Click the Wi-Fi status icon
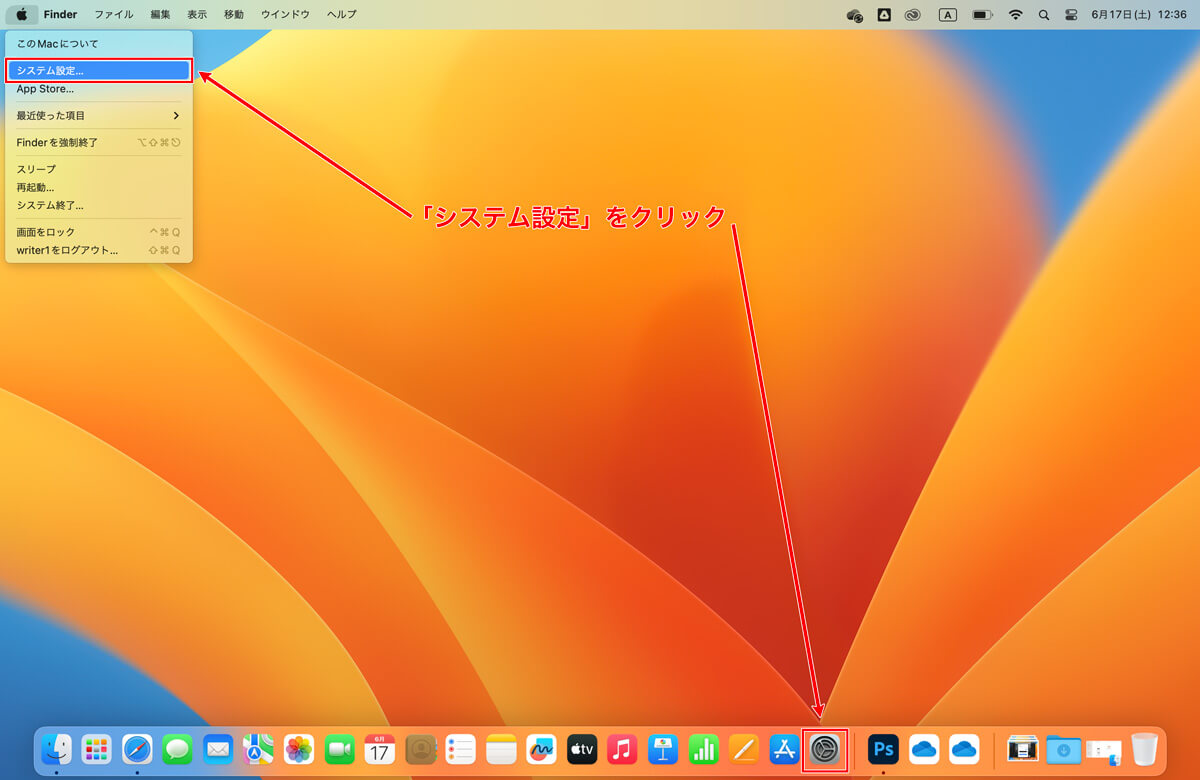1200x780 pixels. click(1016, 15)
